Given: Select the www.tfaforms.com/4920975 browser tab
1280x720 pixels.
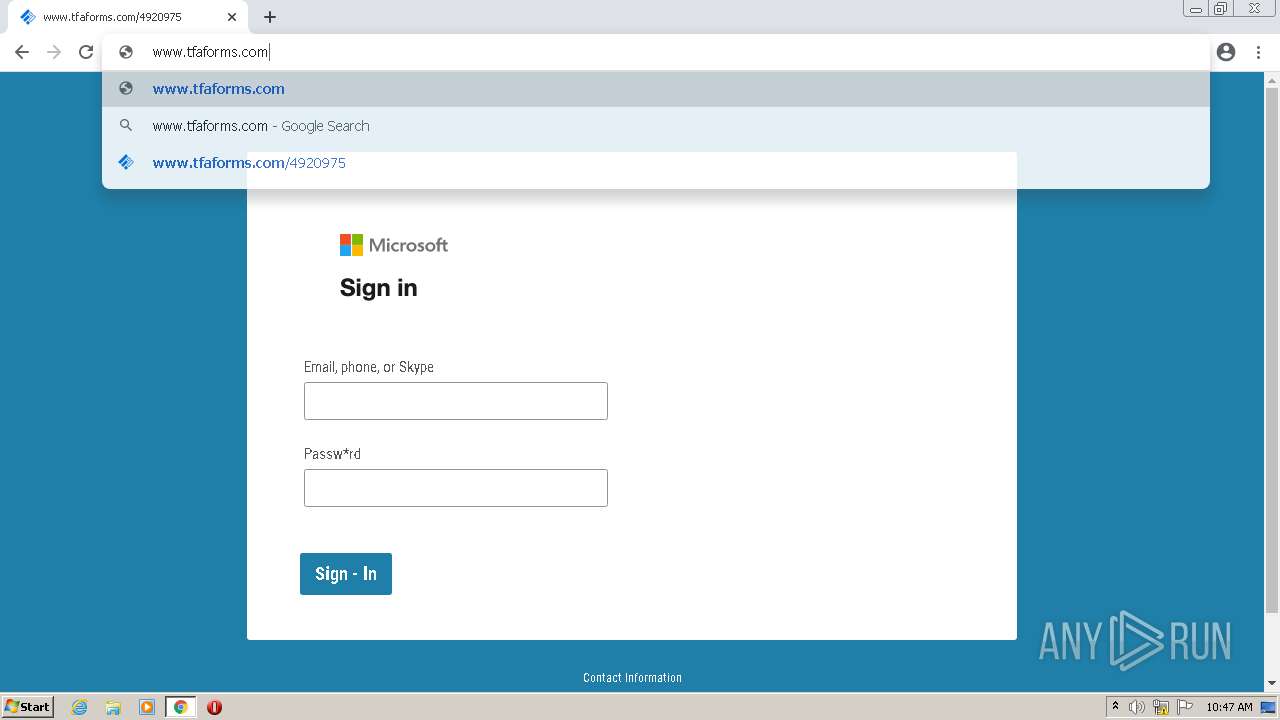Looking at the screenshot, I should click(x=128, y=17).
